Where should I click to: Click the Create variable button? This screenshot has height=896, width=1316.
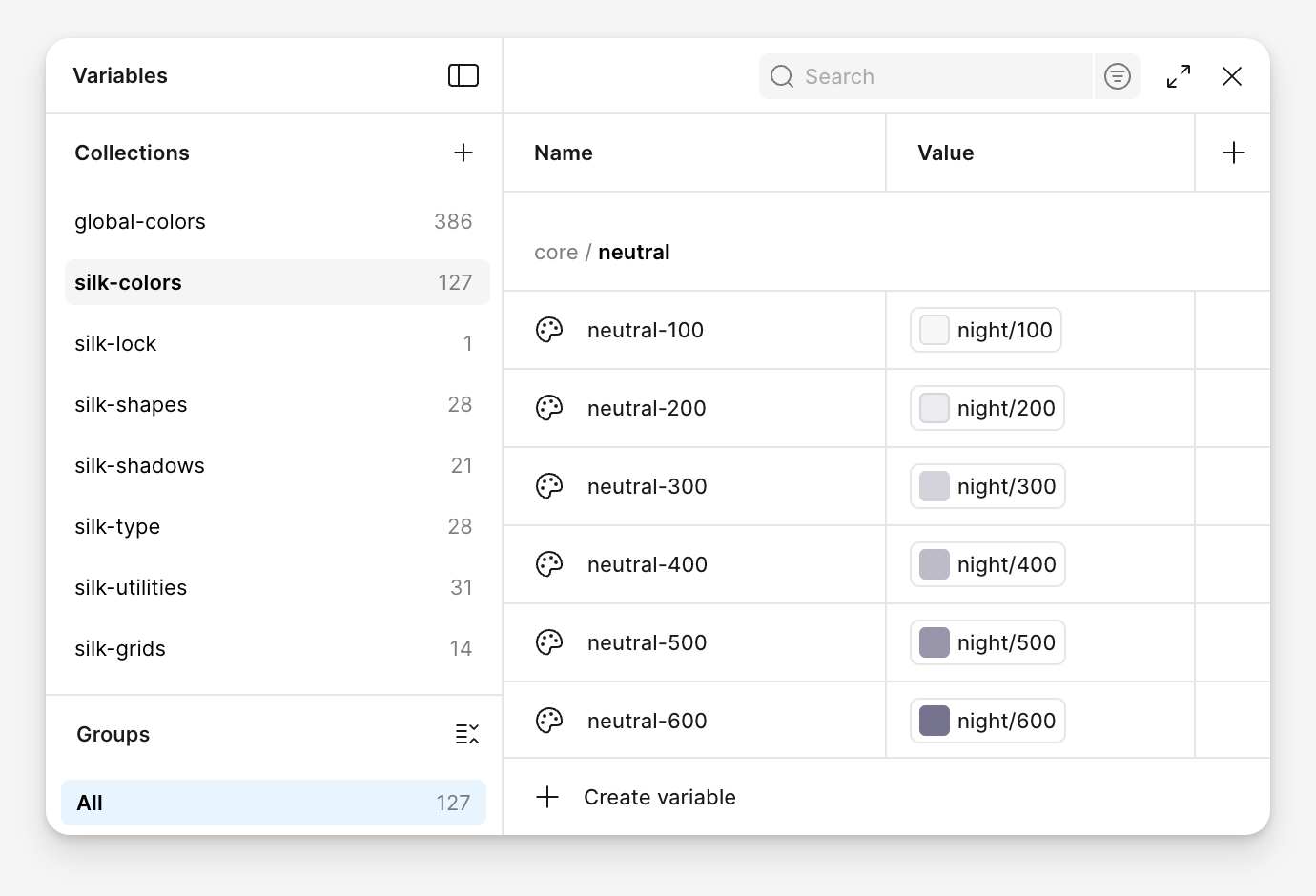click(x=659, y=797)
